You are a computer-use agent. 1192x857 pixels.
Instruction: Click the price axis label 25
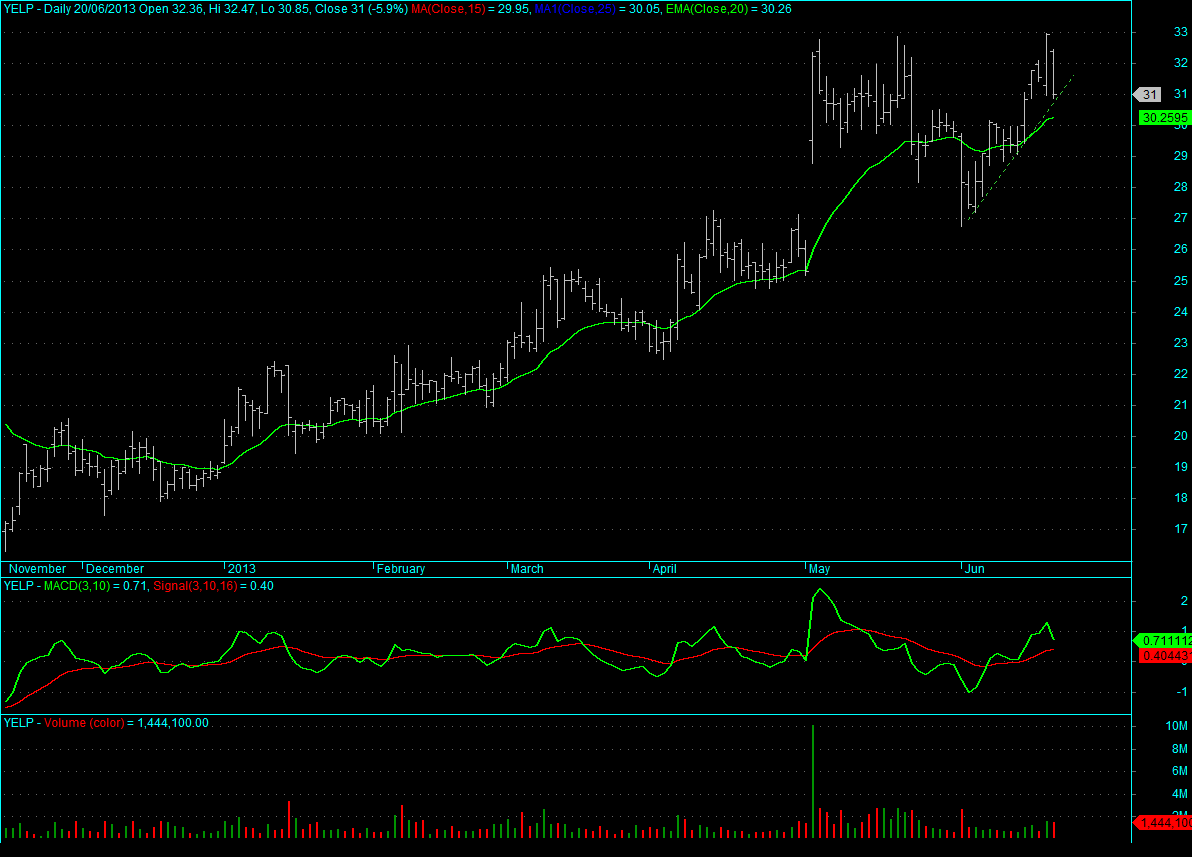click(1181, 281)
